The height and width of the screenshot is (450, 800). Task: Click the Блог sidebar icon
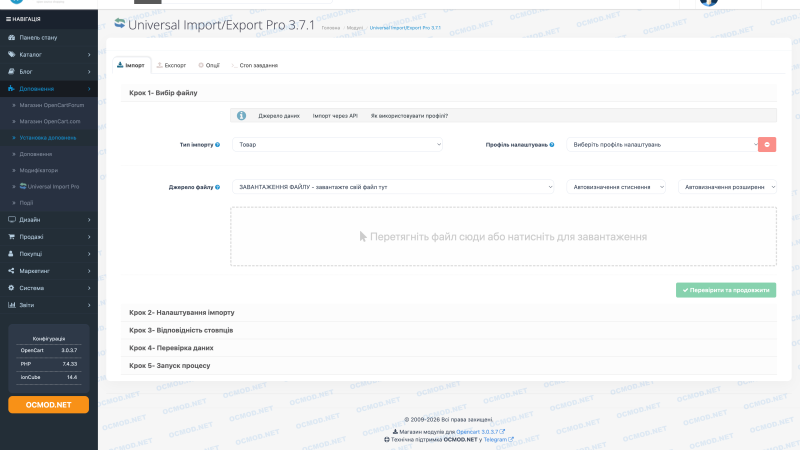point(11,71)
